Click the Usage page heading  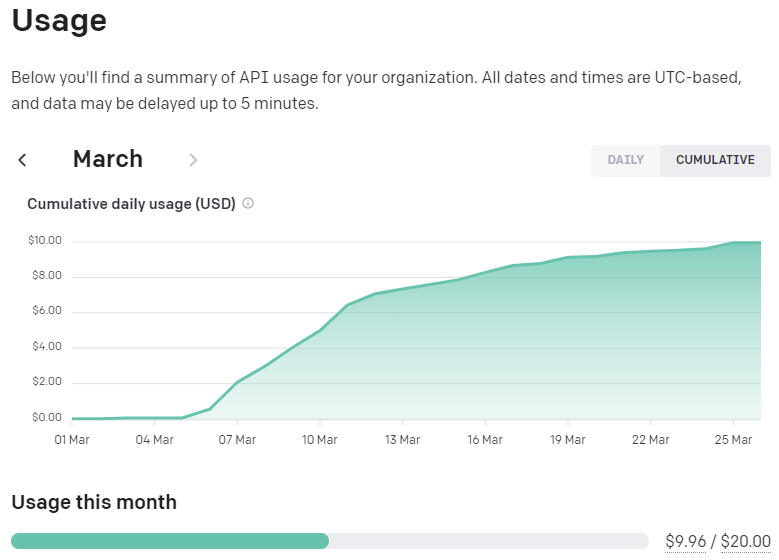59,21
